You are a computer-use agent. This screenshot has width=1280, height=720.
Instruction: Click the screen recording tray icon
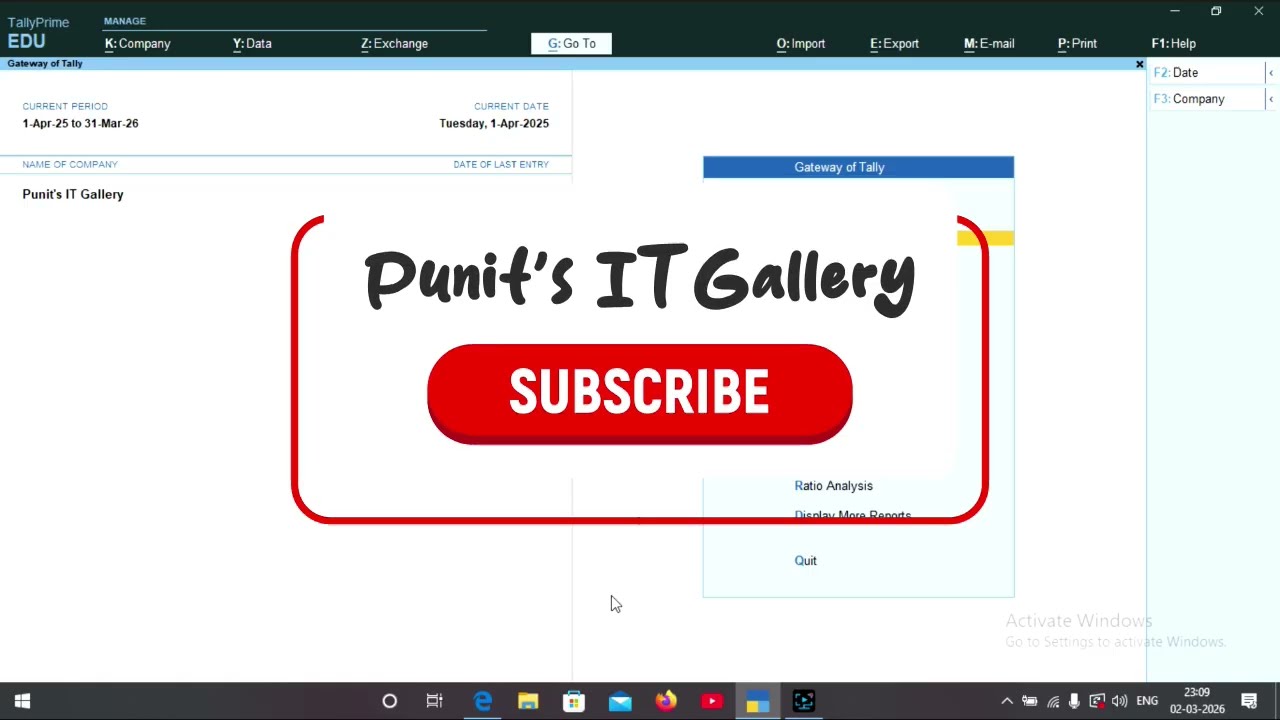pyautogui.click(x=1097, y=701)
